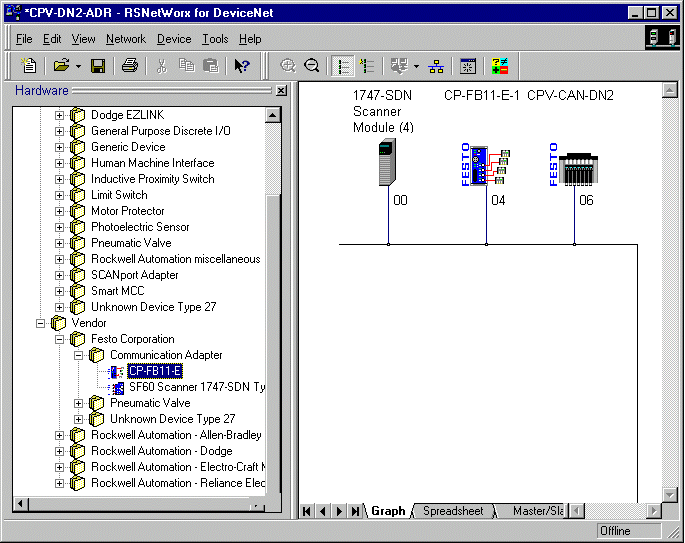Screen dimensions: 685x543
Task: Click the Zoom In magnifier icon
Action: point(288,66)
